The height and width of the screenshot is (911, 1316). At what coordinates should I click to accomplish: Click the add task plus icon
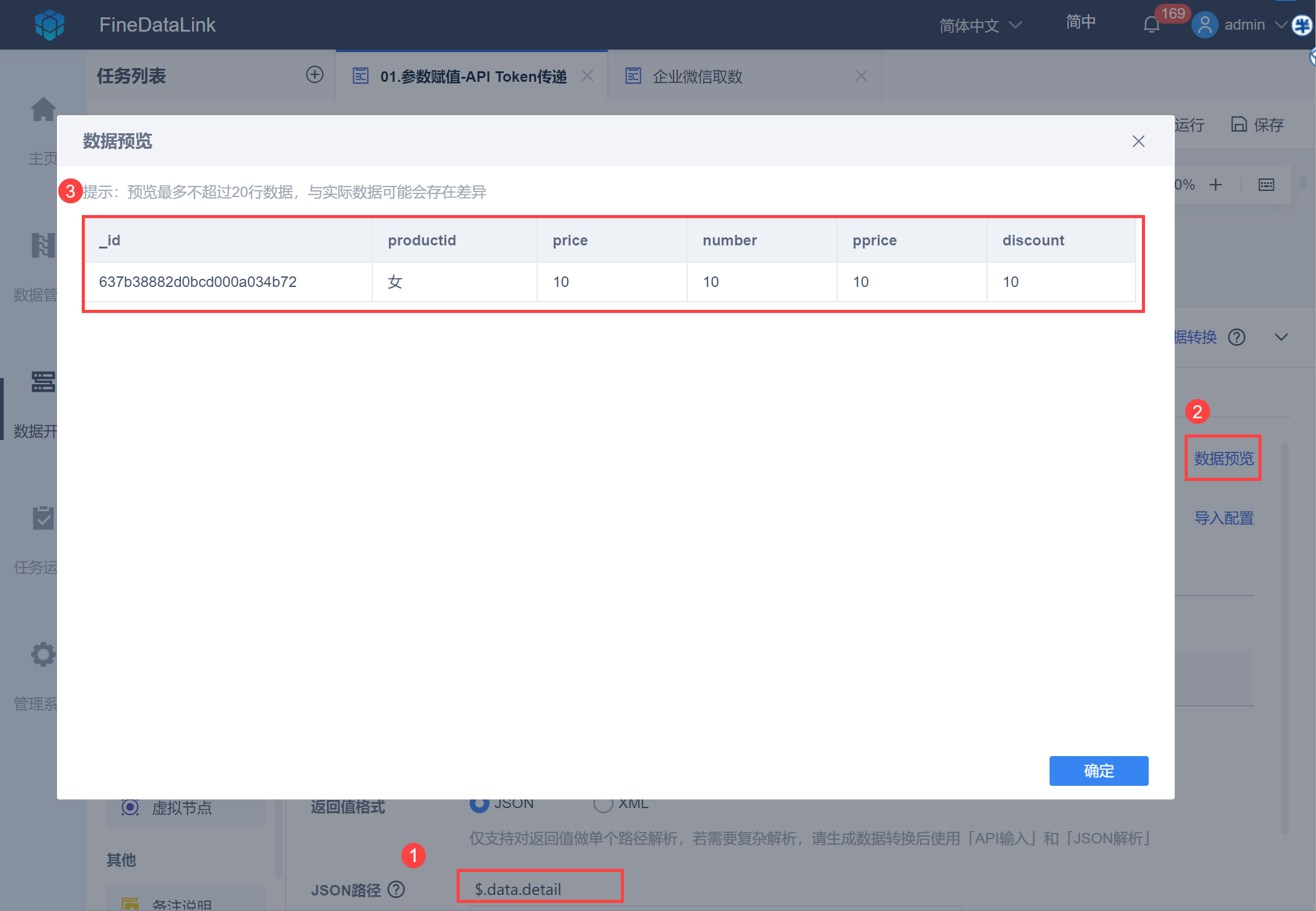tap(315, 75)
